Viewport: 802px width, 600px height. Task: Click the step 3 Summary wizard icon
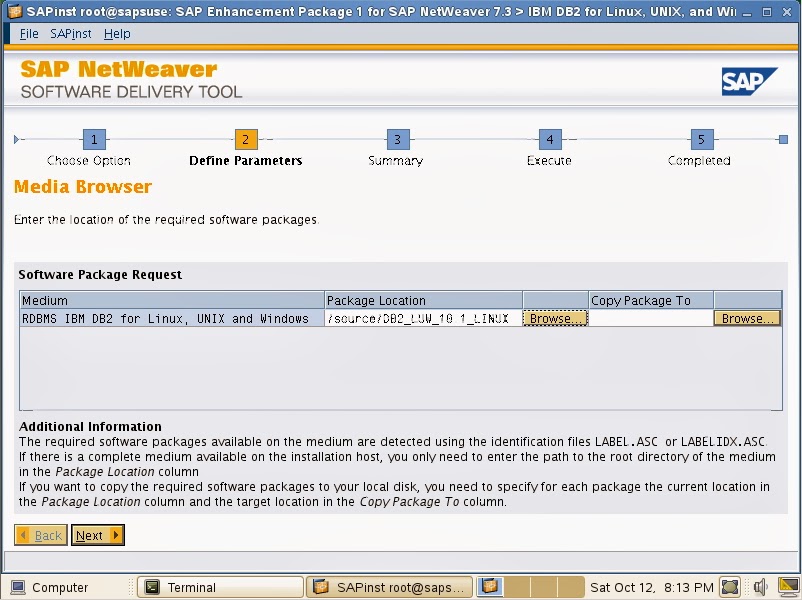point(396,140)
